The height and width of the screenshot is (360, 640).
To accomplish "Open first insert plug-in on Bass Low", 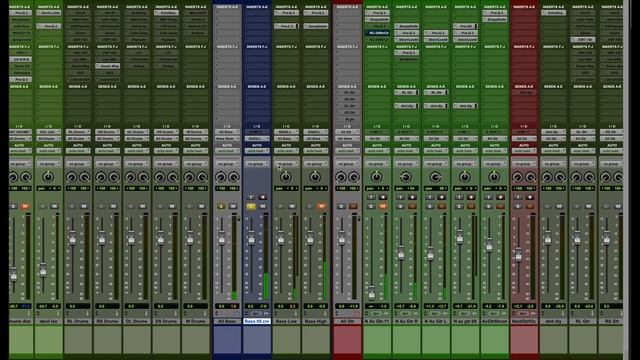I will tap(286, 13).
